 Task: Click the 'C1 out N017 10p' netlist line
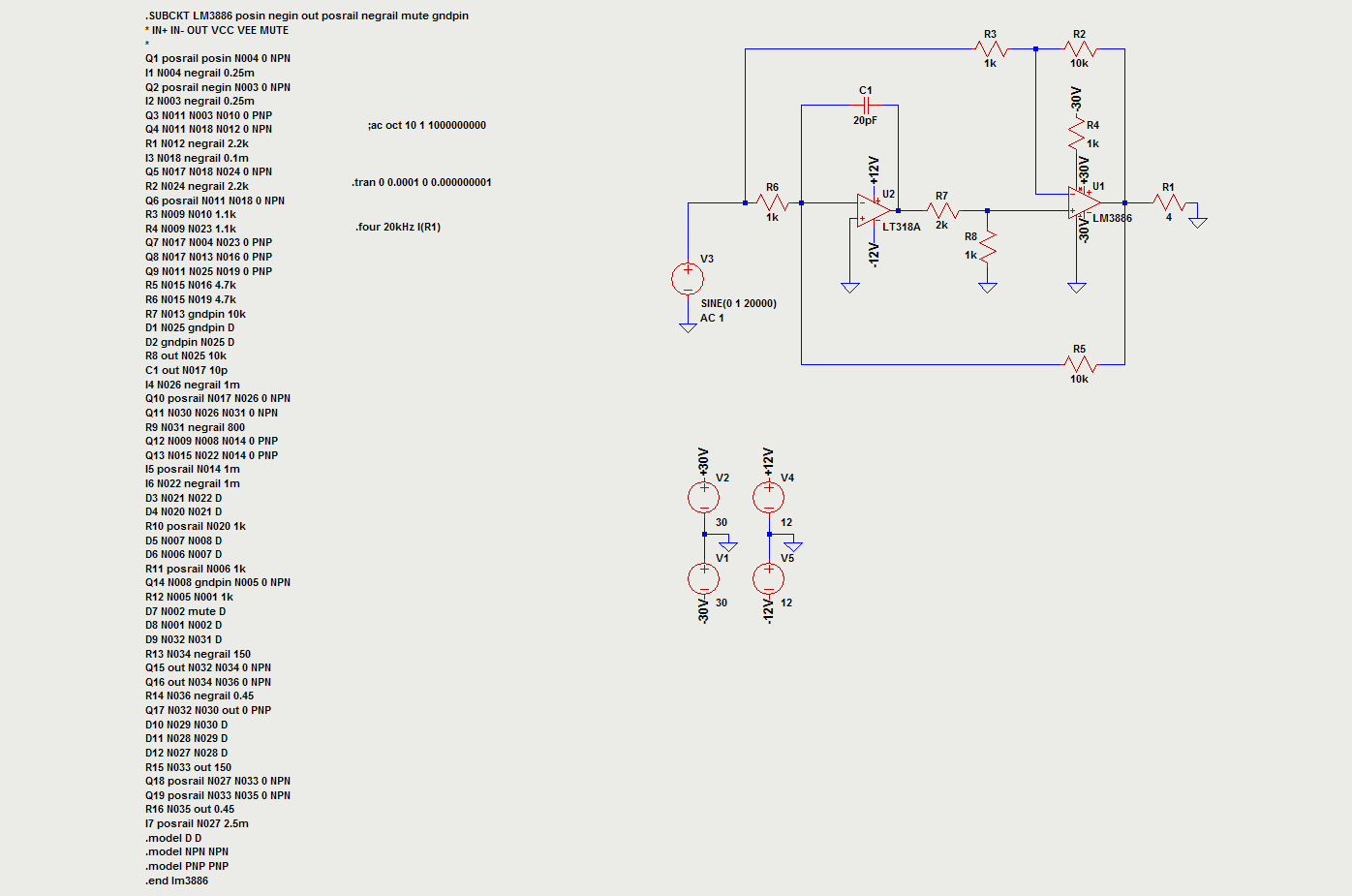pos(187,370)
